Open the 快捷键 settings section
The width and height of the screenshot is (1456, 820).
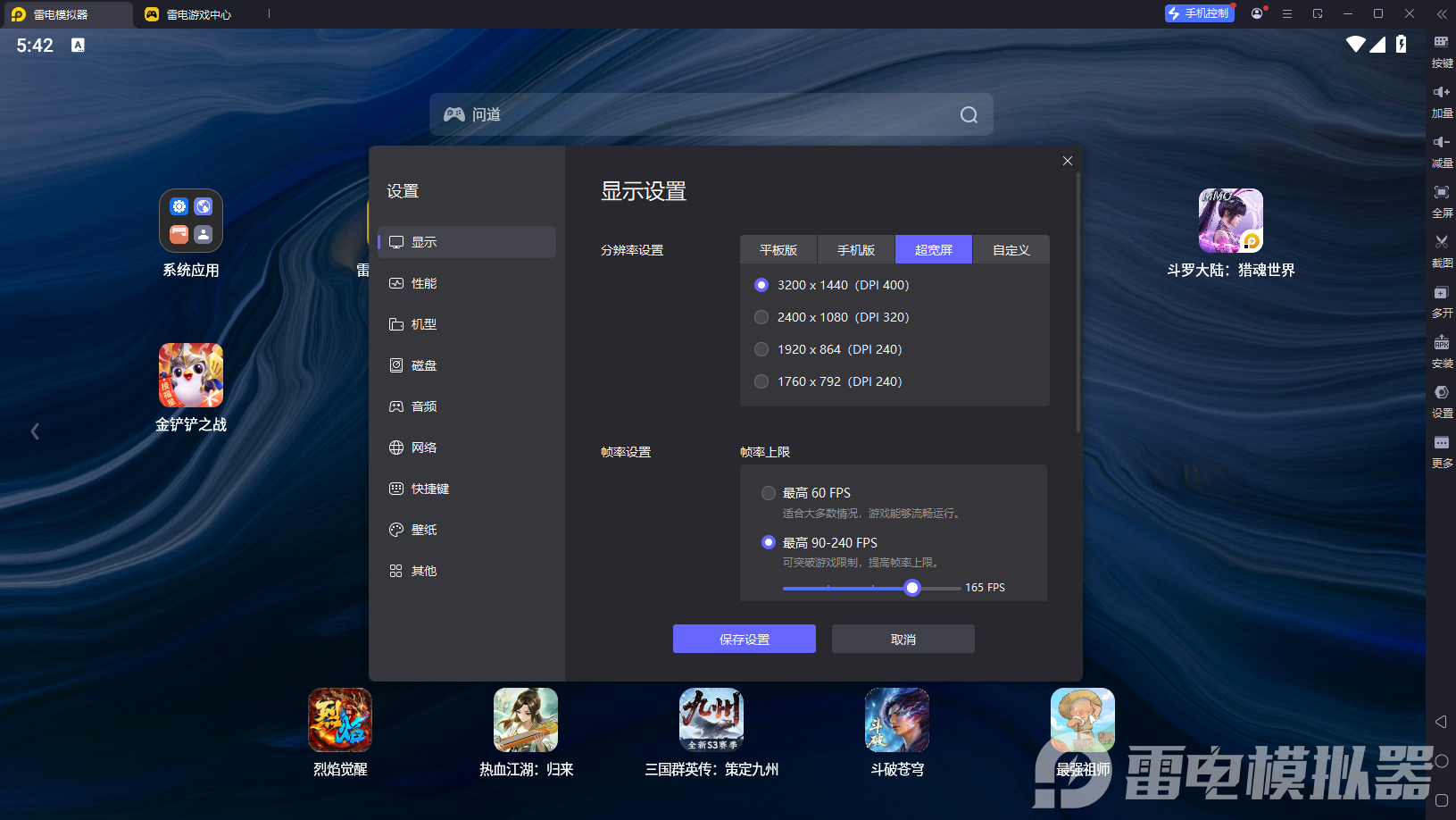(467, 489)
